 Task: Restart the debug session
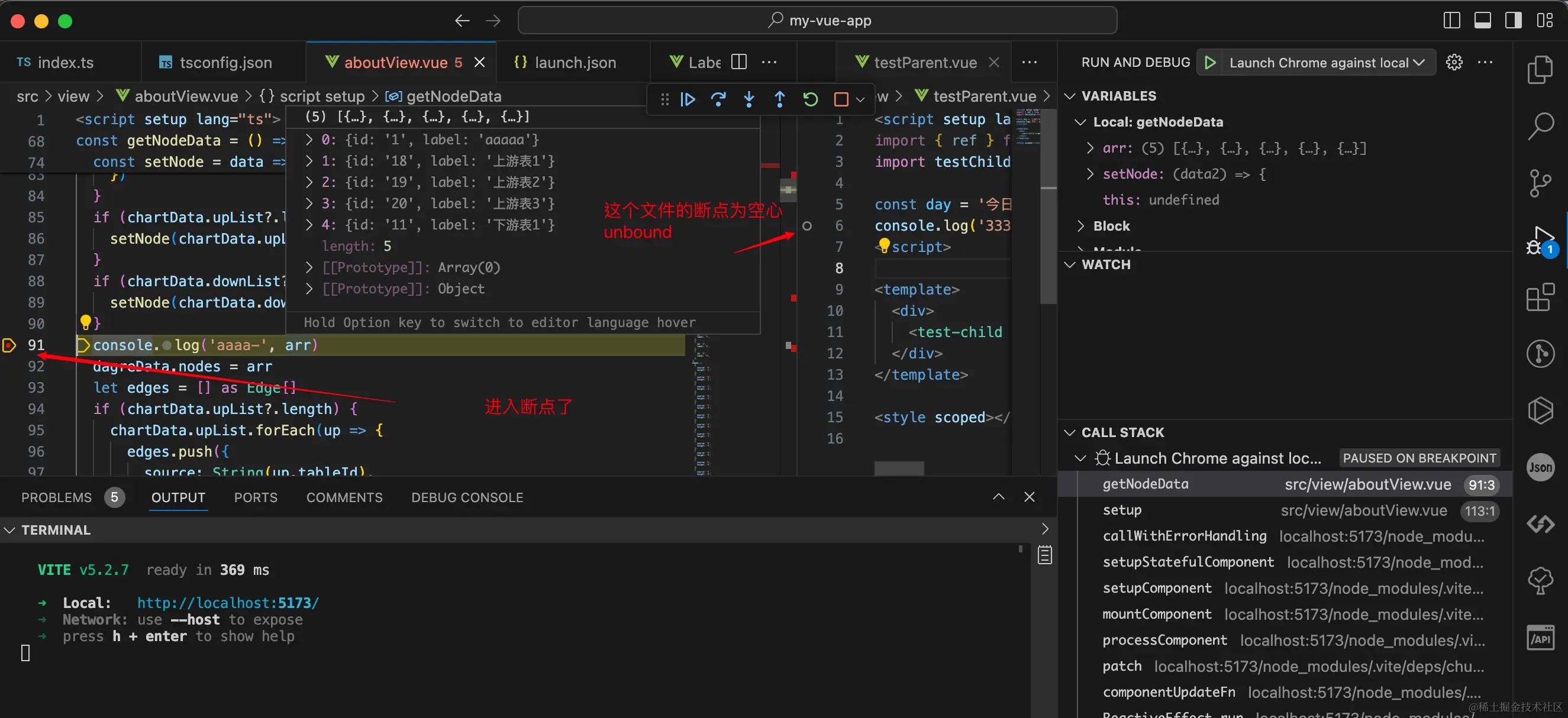810,99
